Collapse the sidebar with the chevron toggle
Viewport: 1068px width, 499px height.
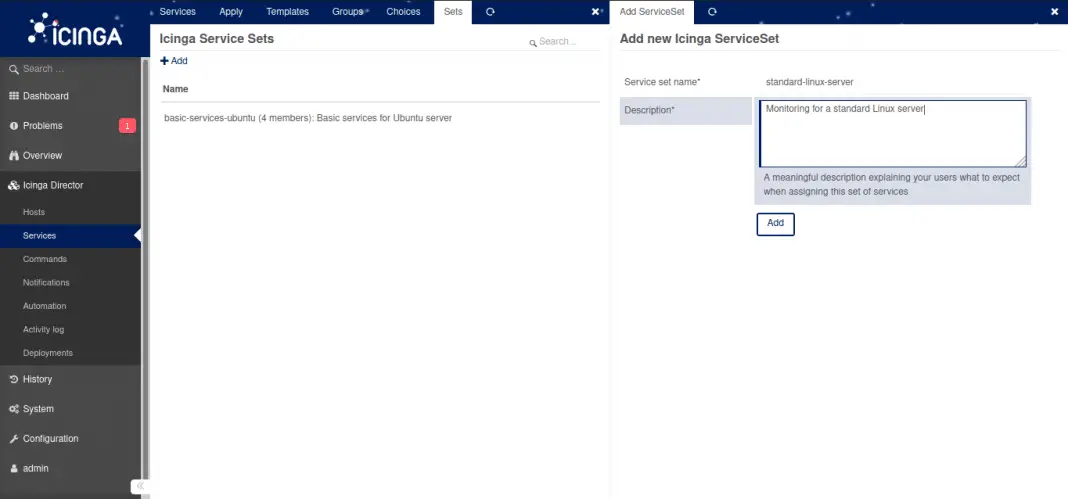140,487
